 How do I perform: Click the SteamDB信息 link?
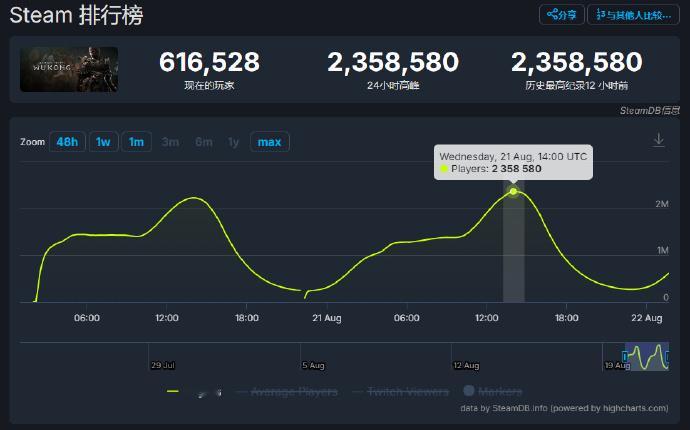coord(650,110)
